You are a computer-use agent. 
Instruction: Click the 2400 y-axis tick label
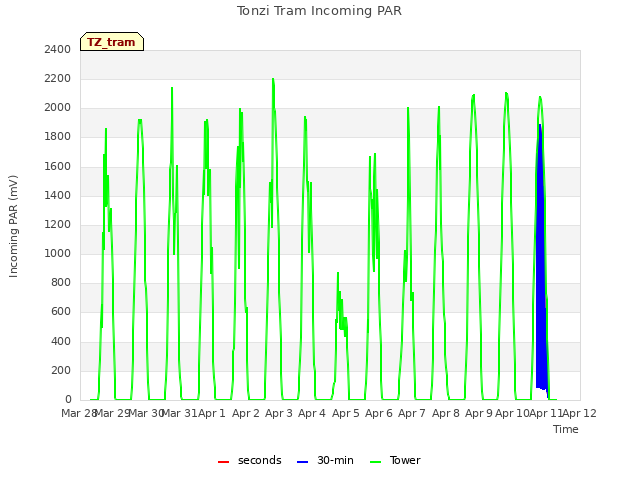click(x=58, y=49)
